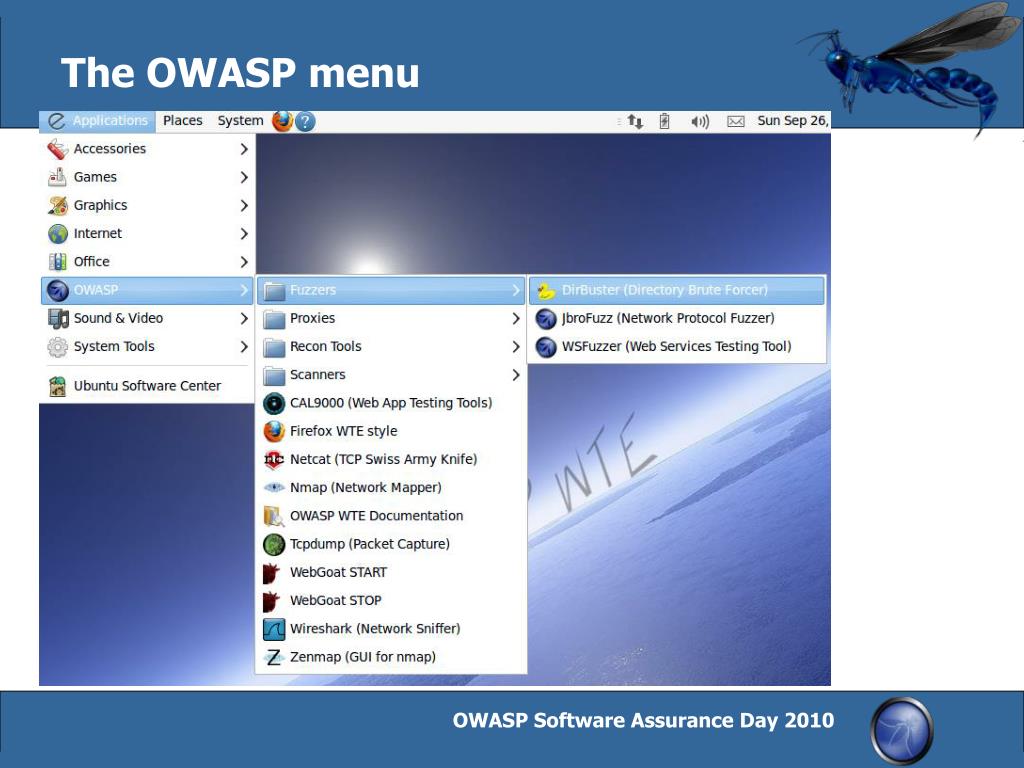Viewport: 1024px width, 768px height.
Task: Open the Applications menu
Action: coord(97,121)
